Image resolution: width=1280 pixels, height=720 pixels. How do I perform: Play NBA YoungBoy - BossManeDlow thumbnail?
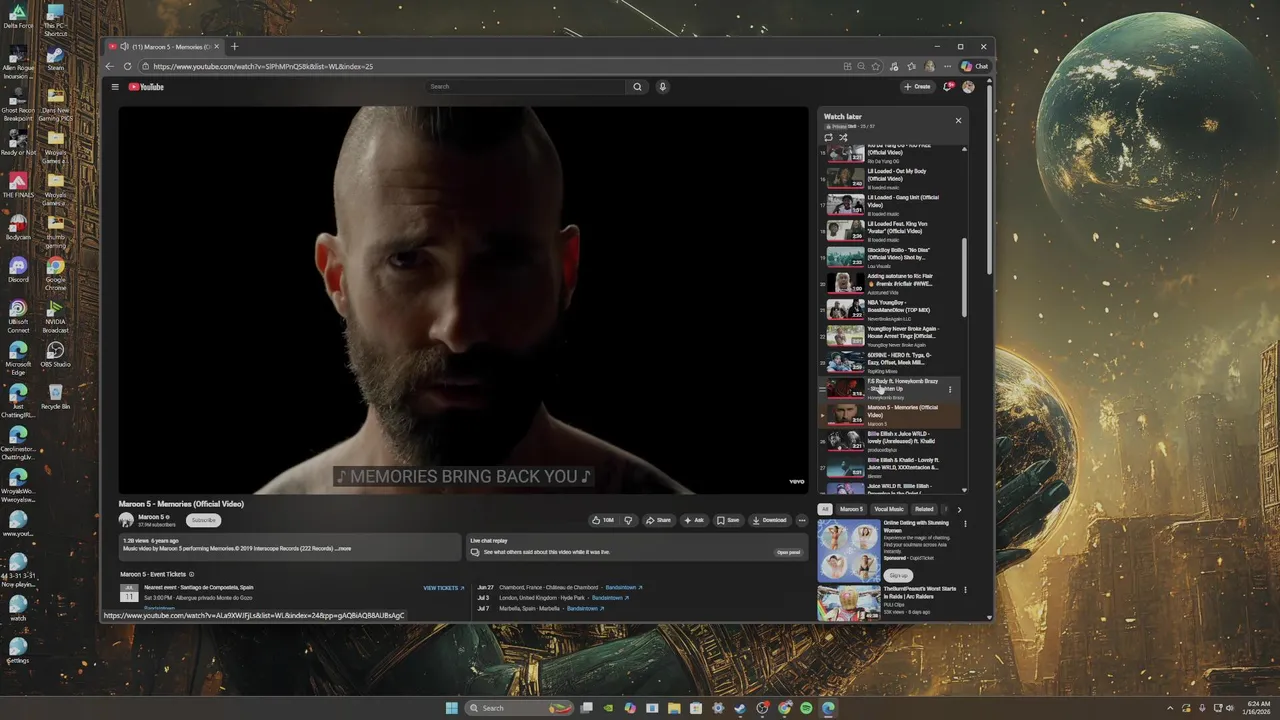(x=845, y=310)
